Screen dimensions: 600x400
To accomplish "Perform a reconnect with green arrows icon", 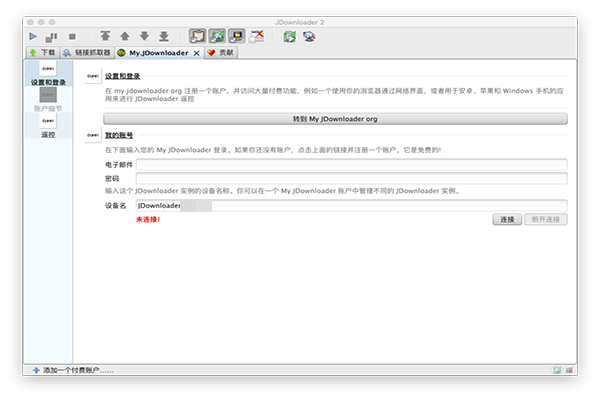I will pyautogui.click(x=290, y=36).
